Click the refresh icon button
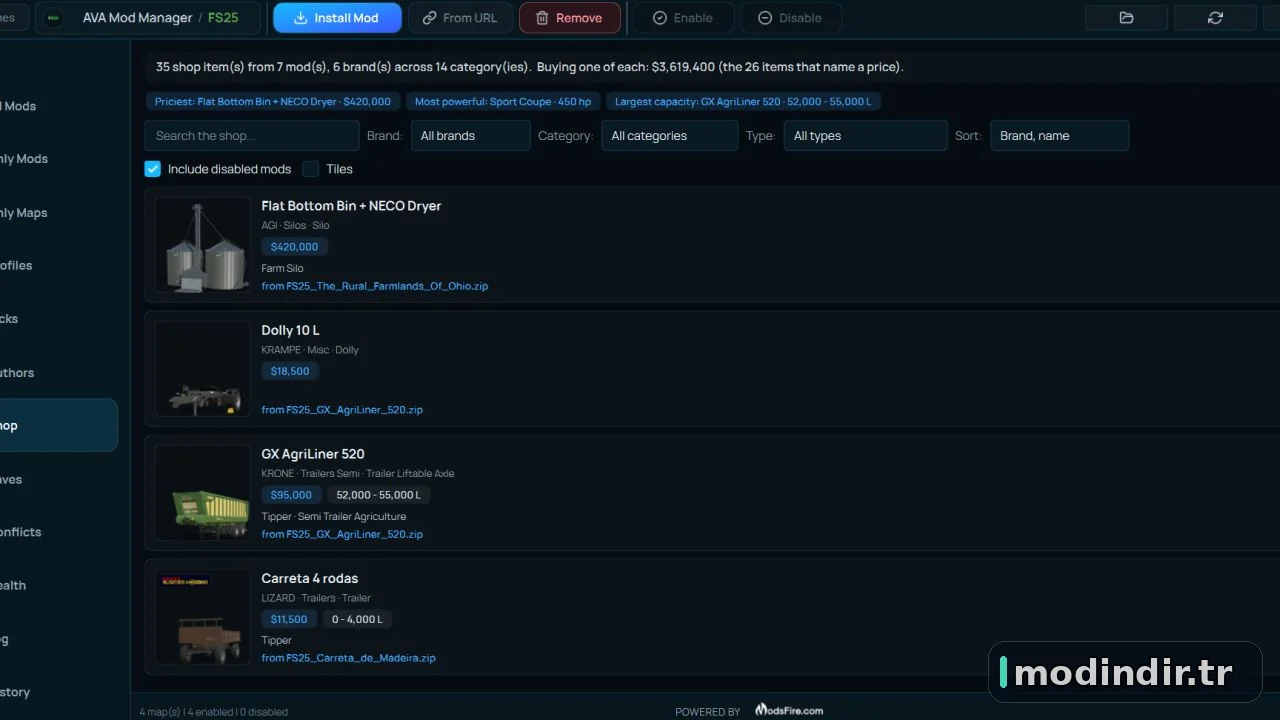This screenshot has width=1280, height=720. pyautogui.click(x=1215, y=18)
